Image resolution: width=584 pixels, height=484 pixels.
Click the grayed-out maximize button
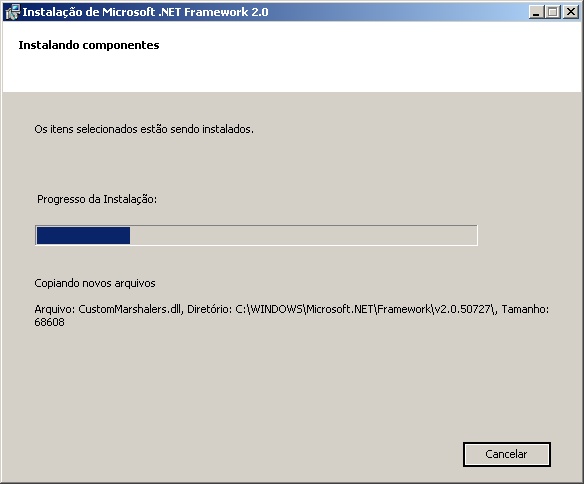pyautogui.click(x=553, y=12)
